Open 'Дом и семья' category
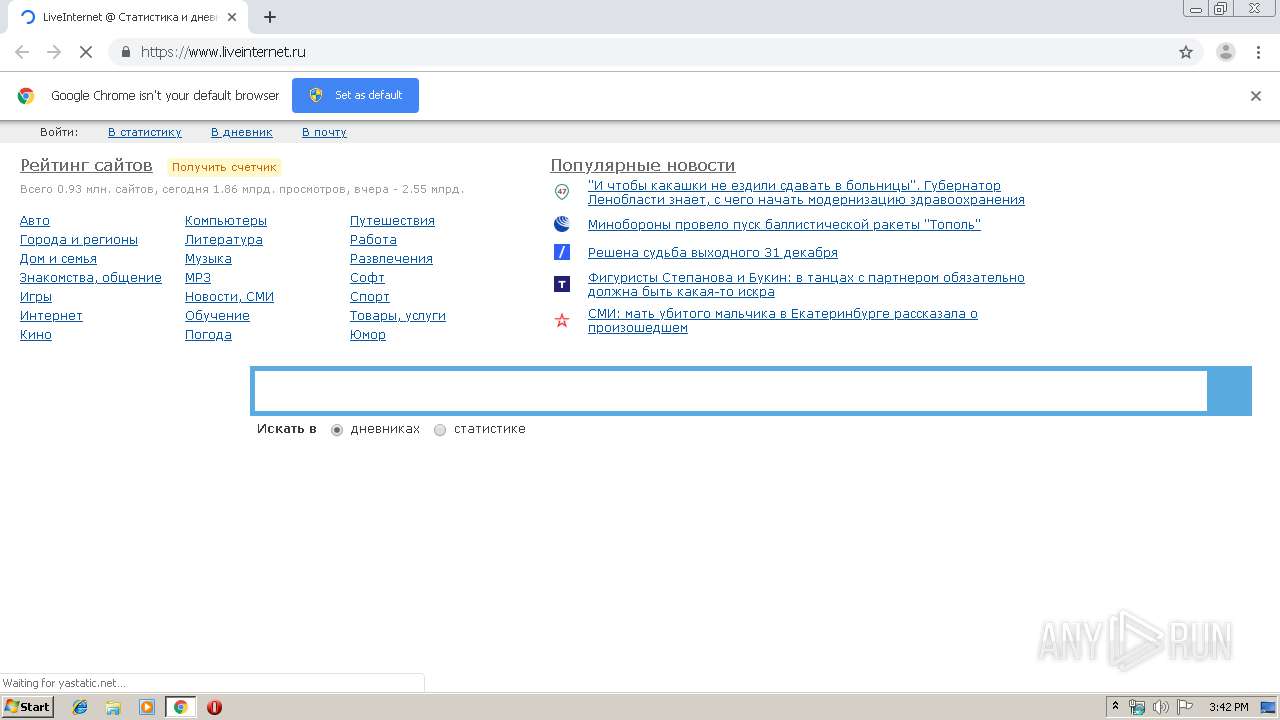 58,259
